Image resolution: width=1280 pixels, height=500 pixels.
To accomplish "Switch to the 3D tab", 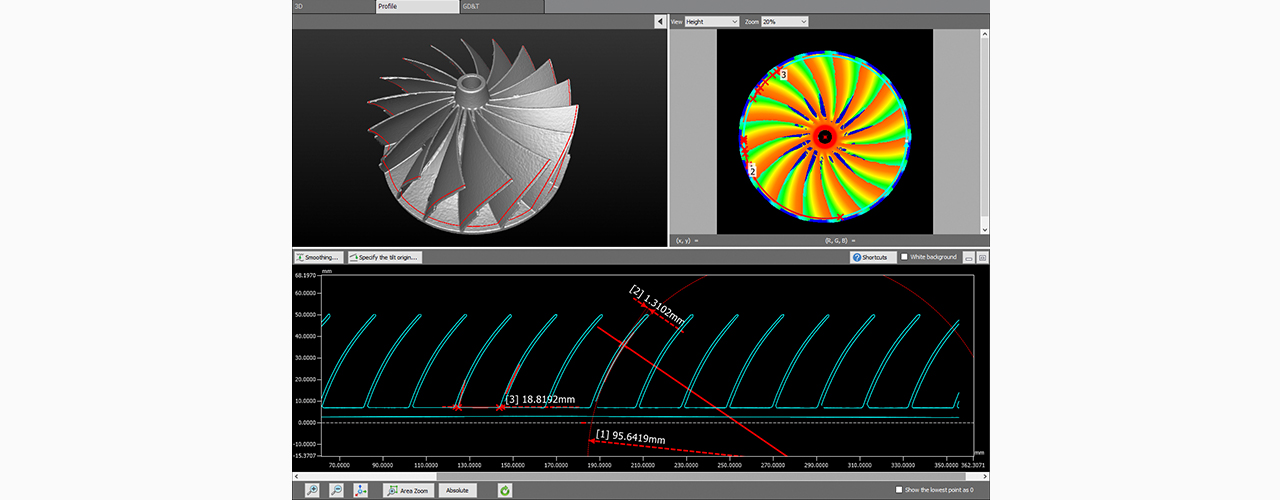I will (333, 6).
